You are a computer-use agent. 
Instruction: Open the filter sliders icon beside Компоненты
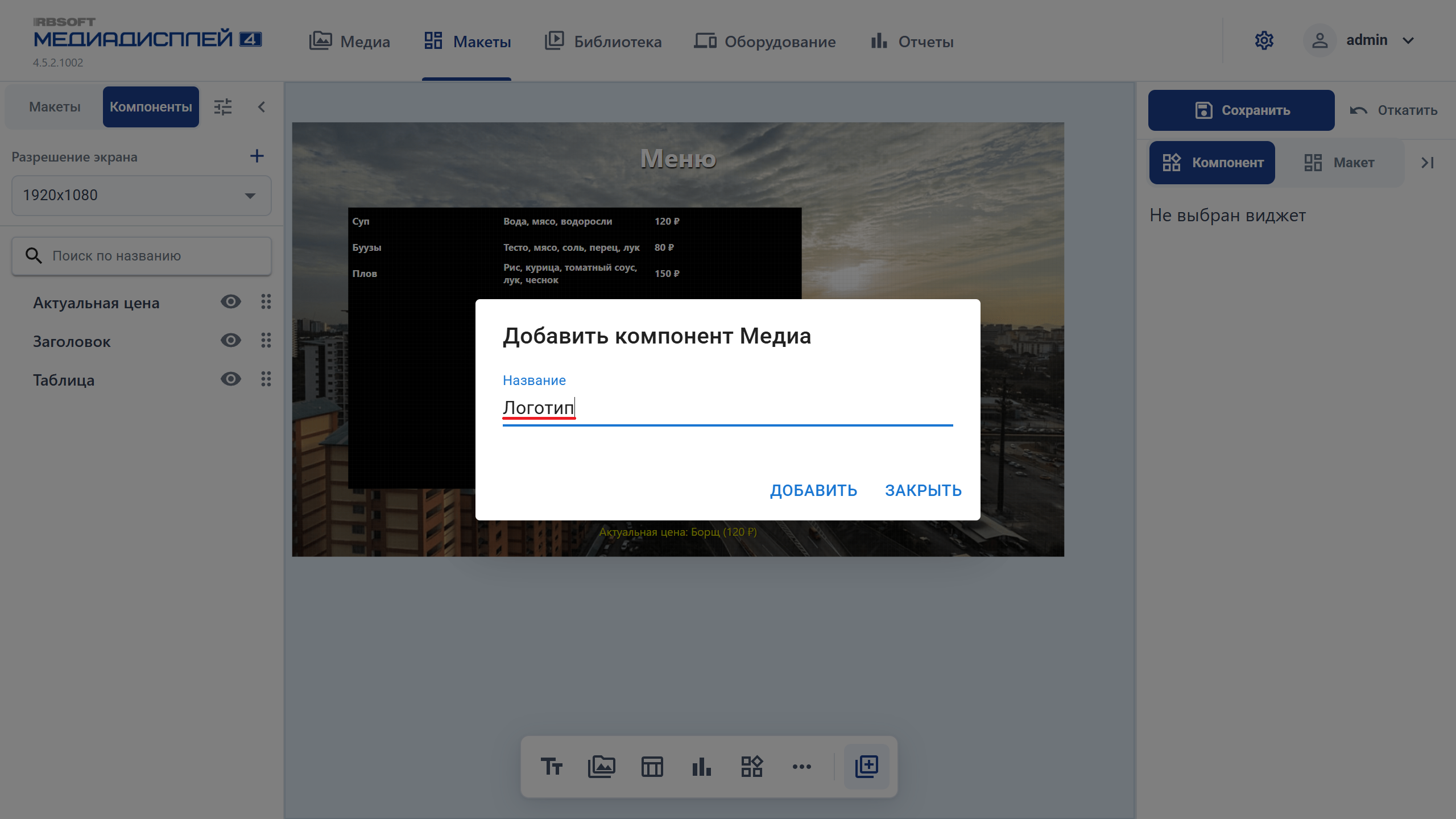pos(223,107)
